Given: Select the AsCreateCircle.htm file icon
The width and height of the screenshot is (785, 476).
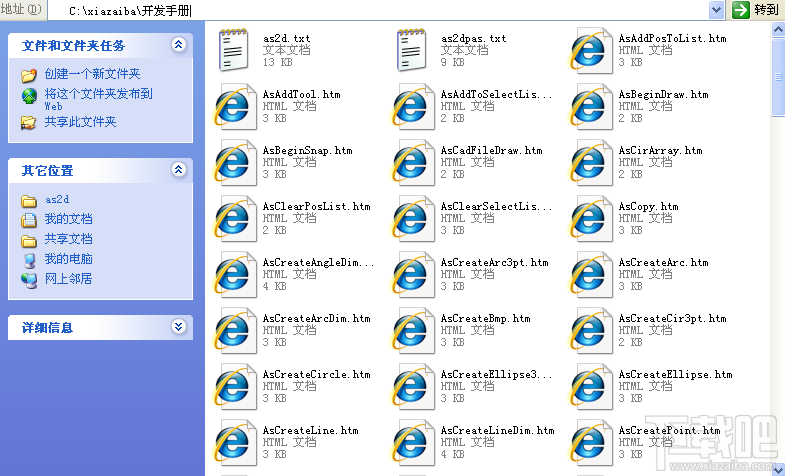Looking at the screenshot, I should tap(234, 387).
